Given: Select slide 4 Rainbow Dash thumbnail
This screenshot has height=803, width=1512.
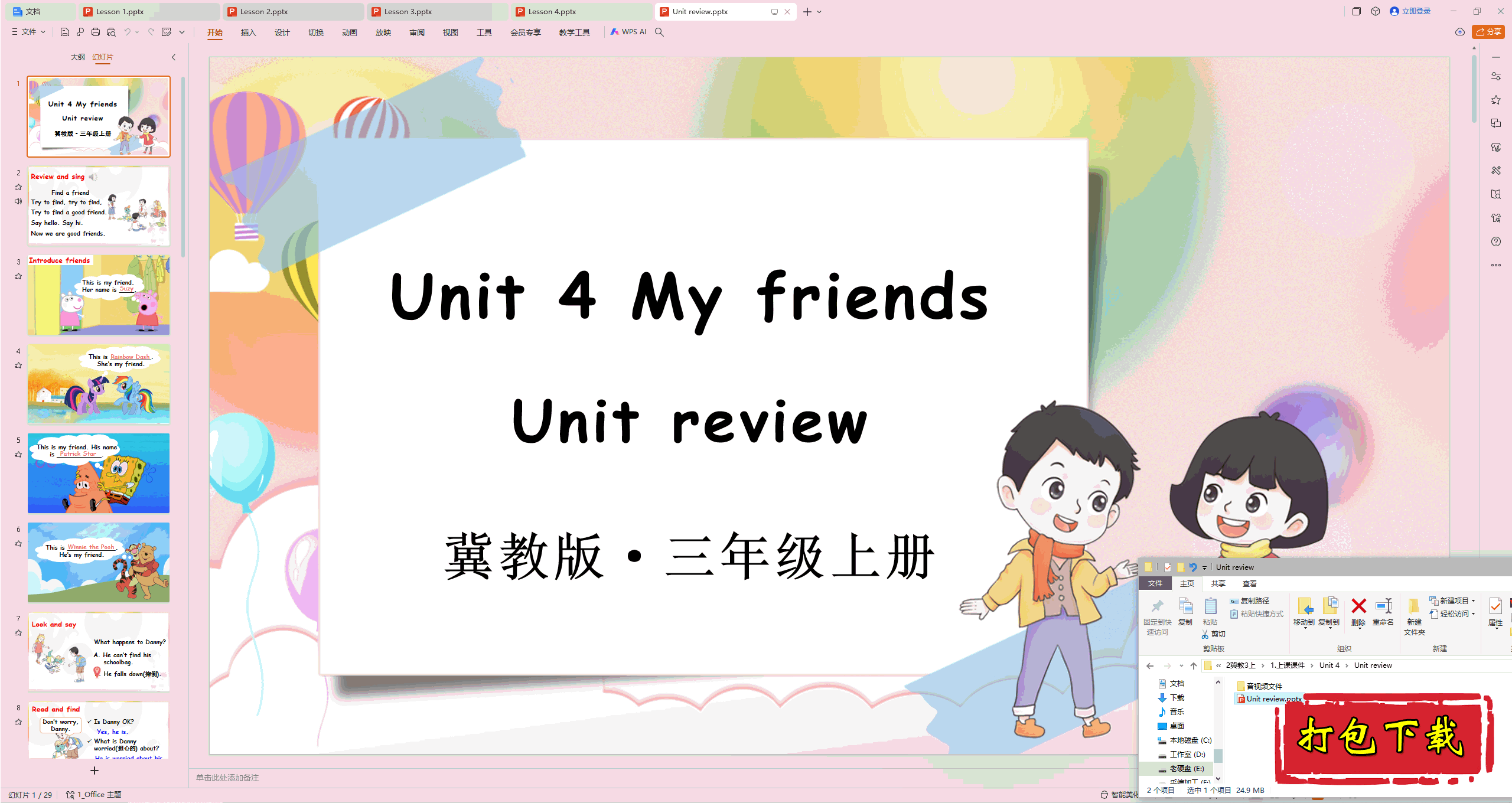Looking at the screenshot, I should [99, 384].
